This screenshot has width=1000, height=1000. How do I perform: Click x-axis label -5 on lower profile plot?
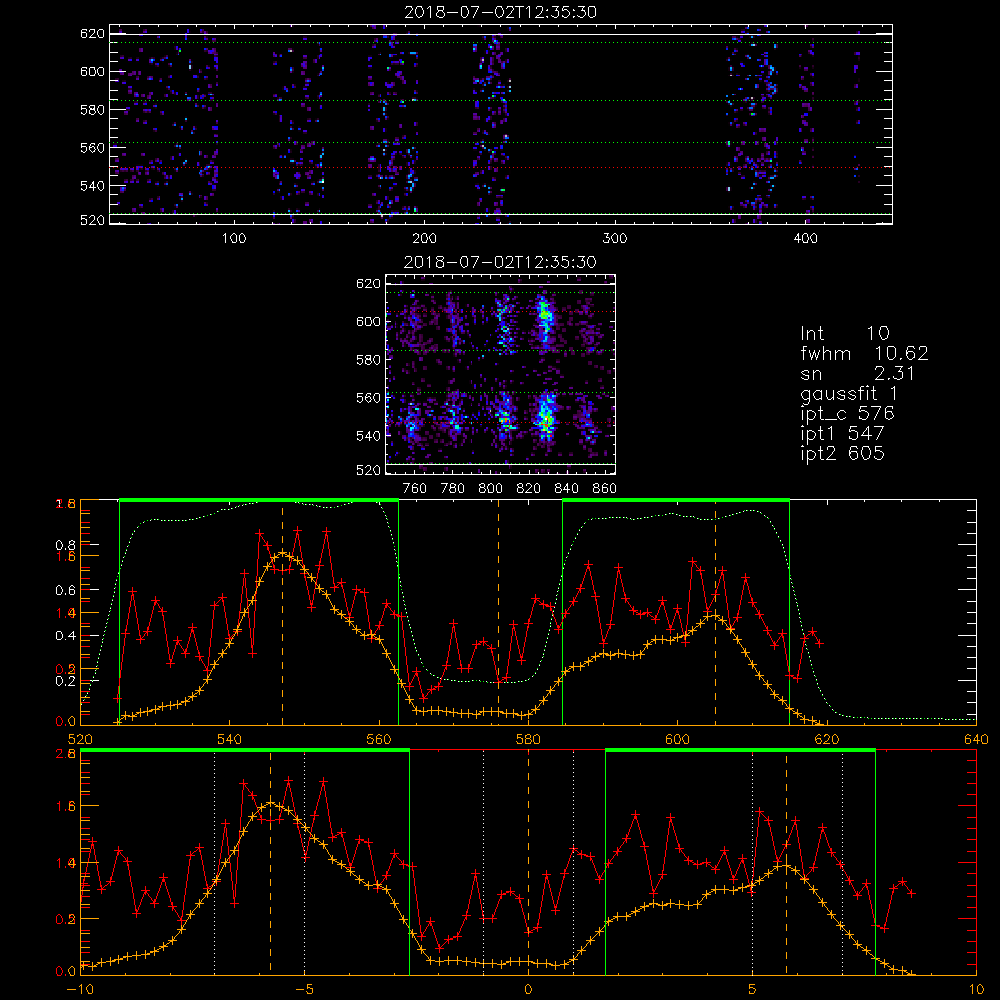click(x=304, y=990)
